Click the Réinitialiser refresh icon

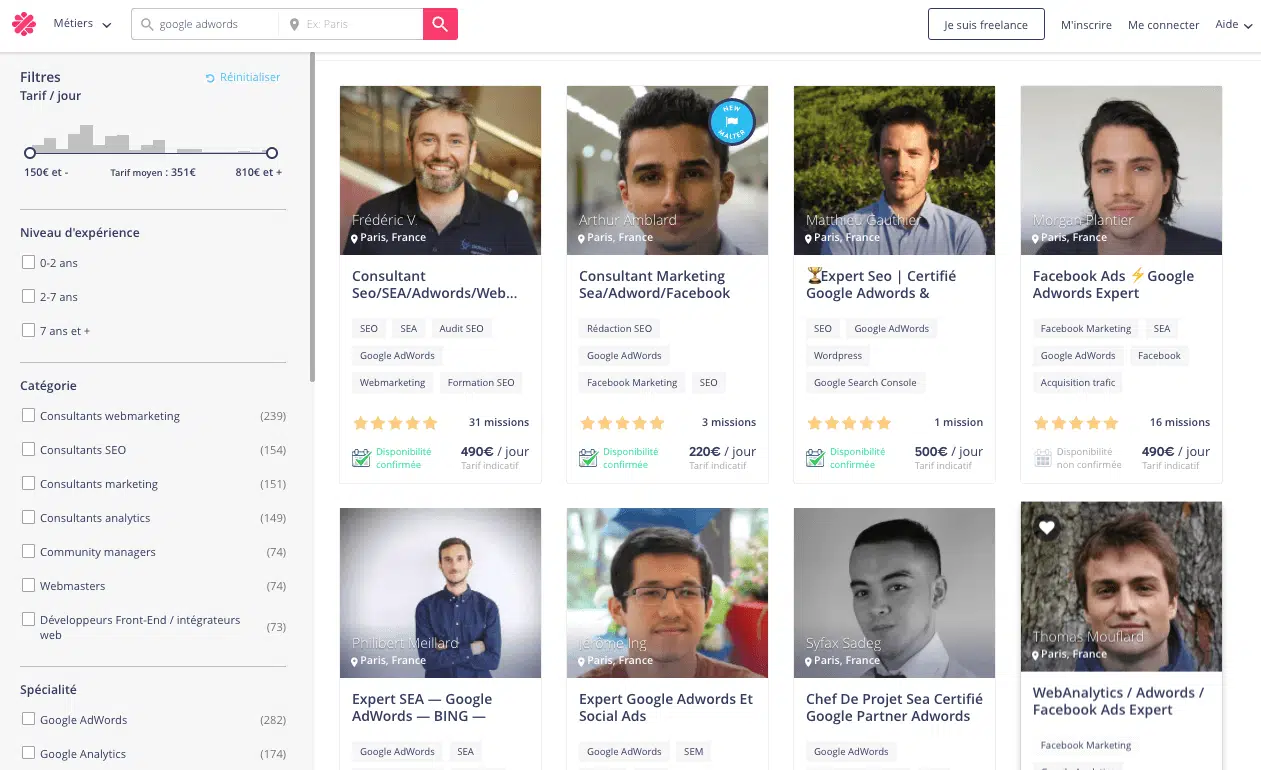point(210,78)
